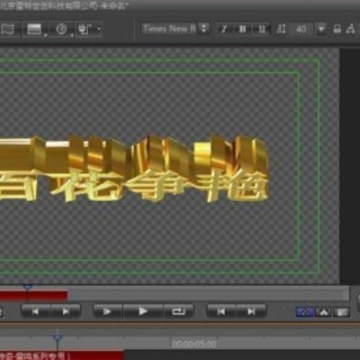The height and width of the screenshot is (360, 360).
Task: Click the 00:00:05:00 timecode on the ruler
Action: pos(194,344)
